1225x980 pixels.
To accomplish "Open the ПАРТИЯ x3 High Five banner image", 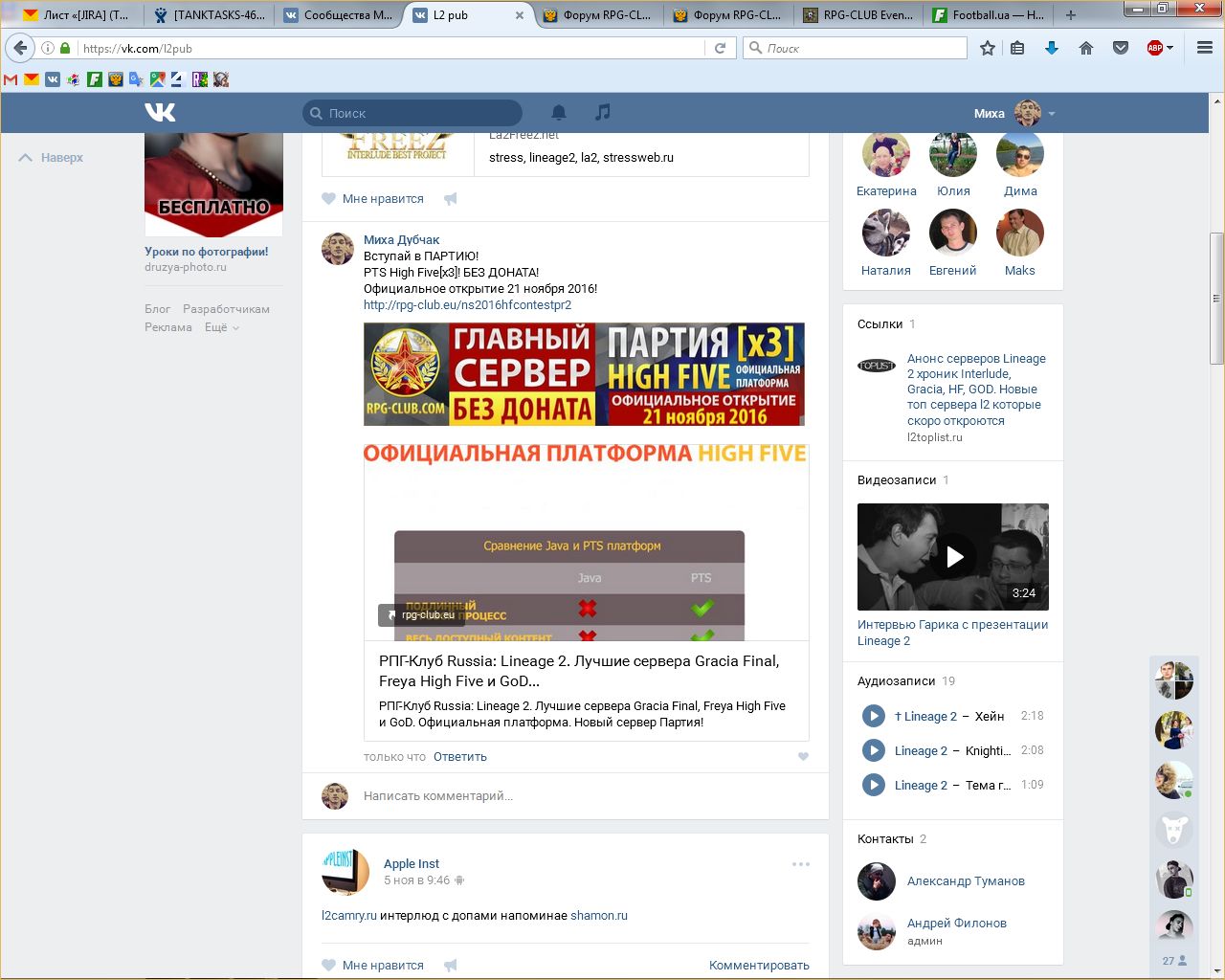I will point(584,374).
